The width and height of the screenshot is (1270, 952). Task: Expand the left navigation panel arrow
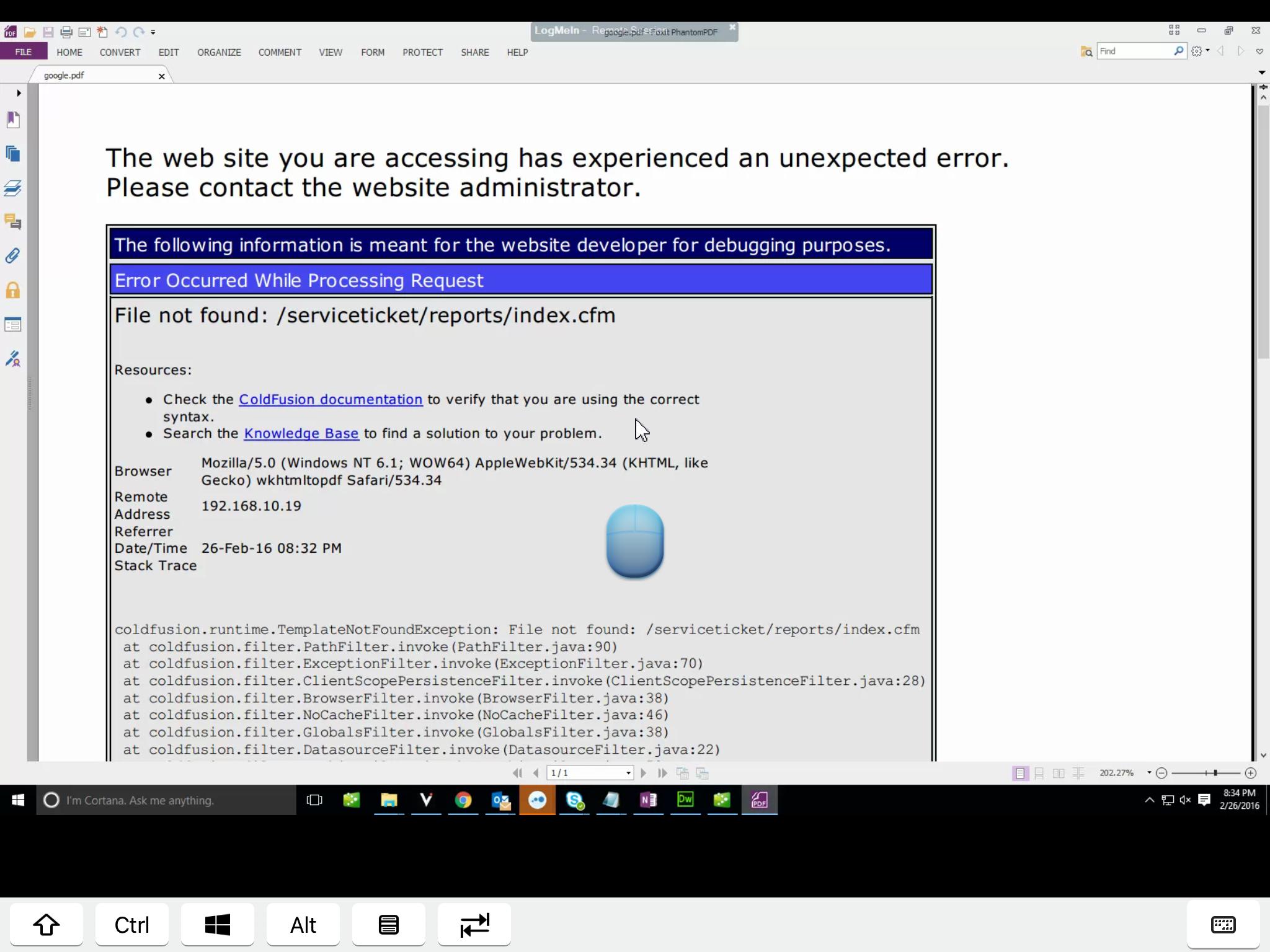pyautogui.click(x=19, y=93)
